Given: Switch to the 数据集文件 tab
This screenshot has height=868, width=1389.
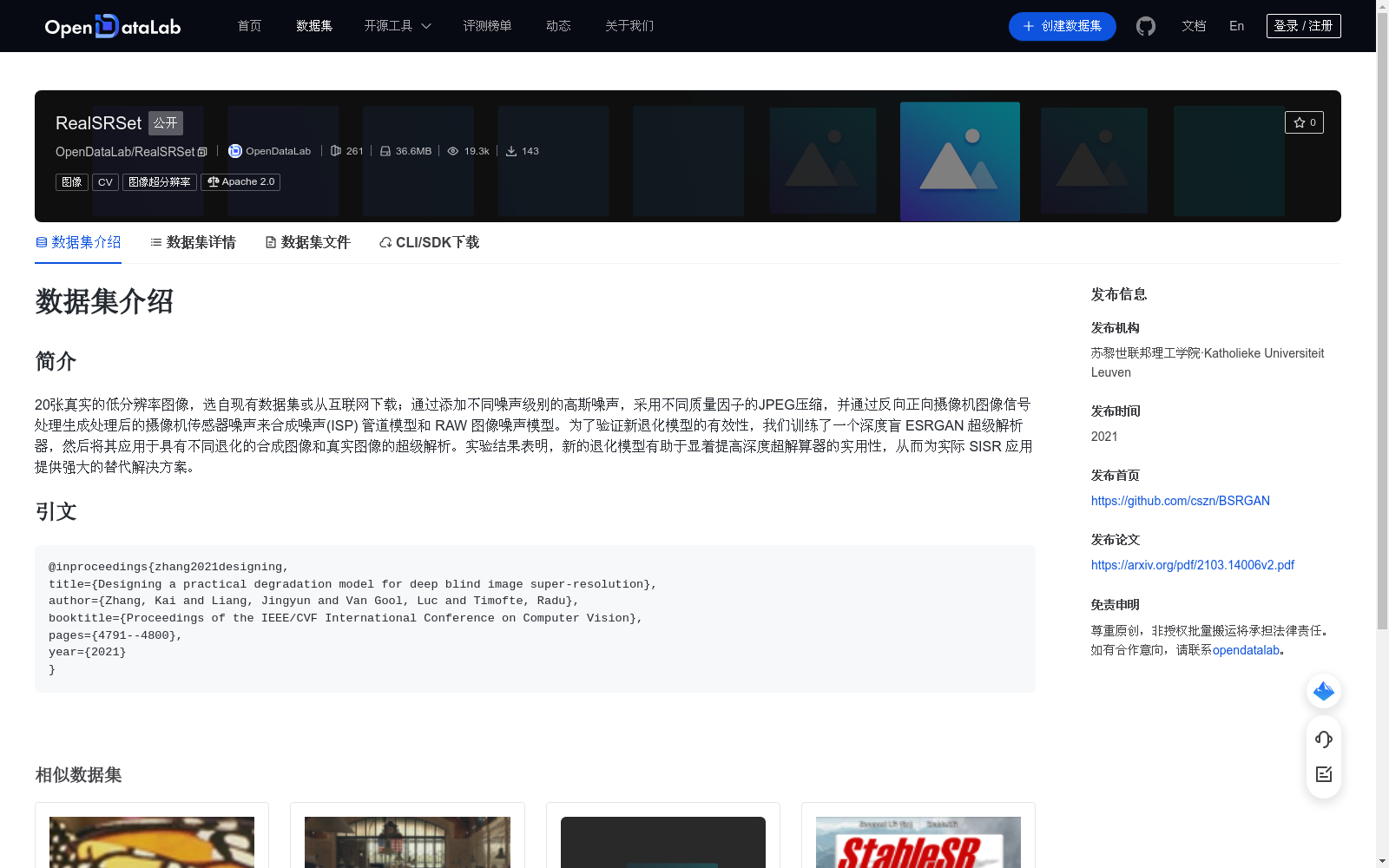Looking at the screenshot, I should (307, 242).
